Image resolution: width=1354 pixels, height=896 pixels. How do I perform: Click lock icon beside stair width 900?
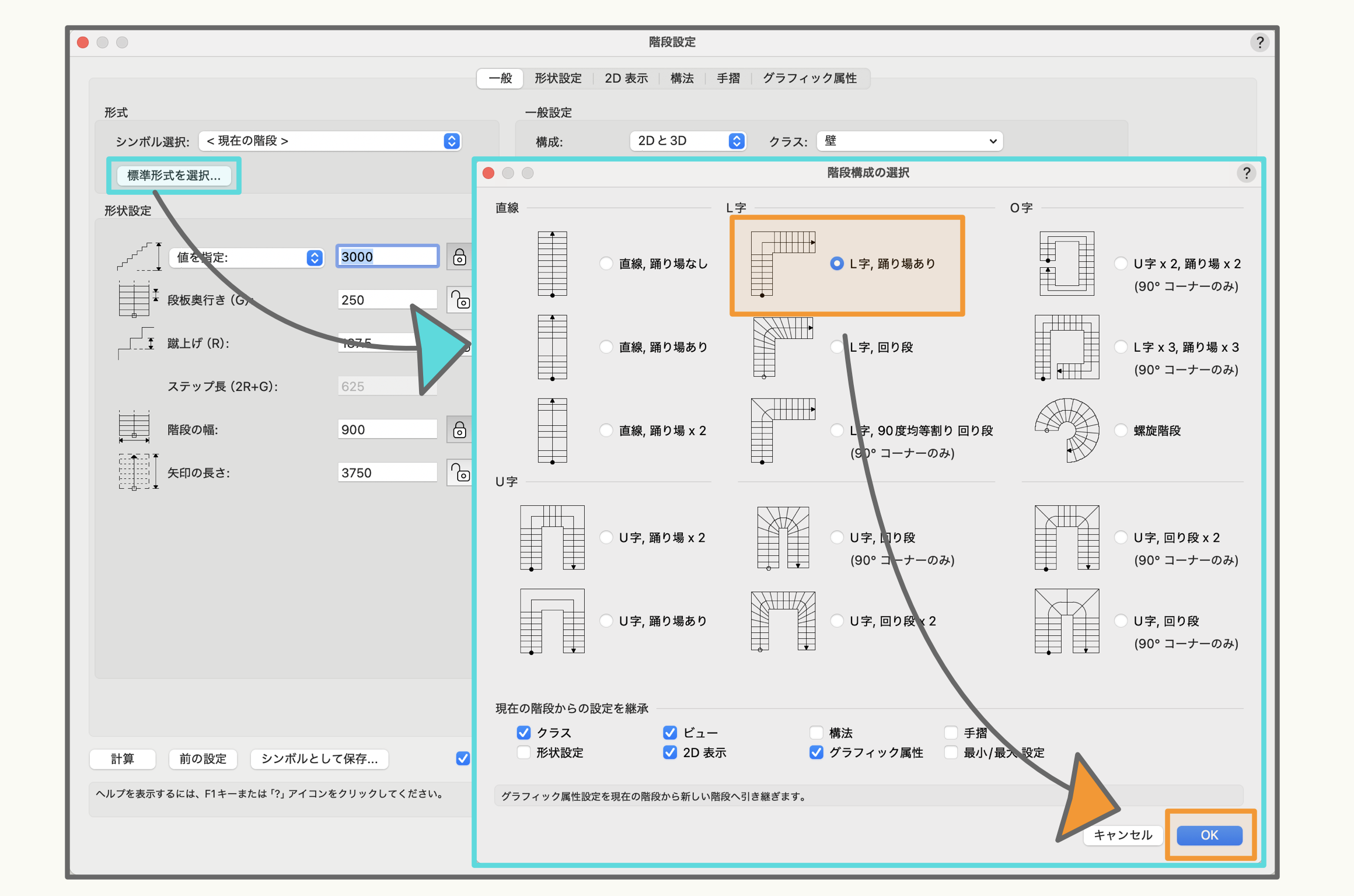pyautogui.click(x=459, y=430)
